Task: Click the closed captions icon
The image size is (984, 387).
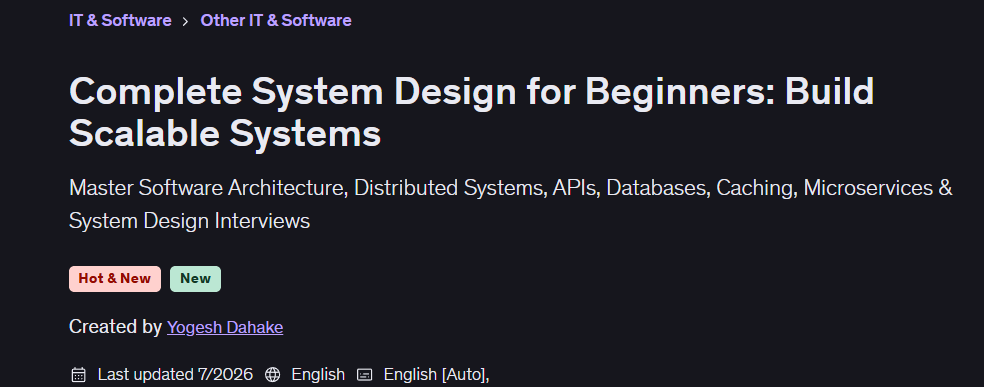Action: (x=365, y=375)
